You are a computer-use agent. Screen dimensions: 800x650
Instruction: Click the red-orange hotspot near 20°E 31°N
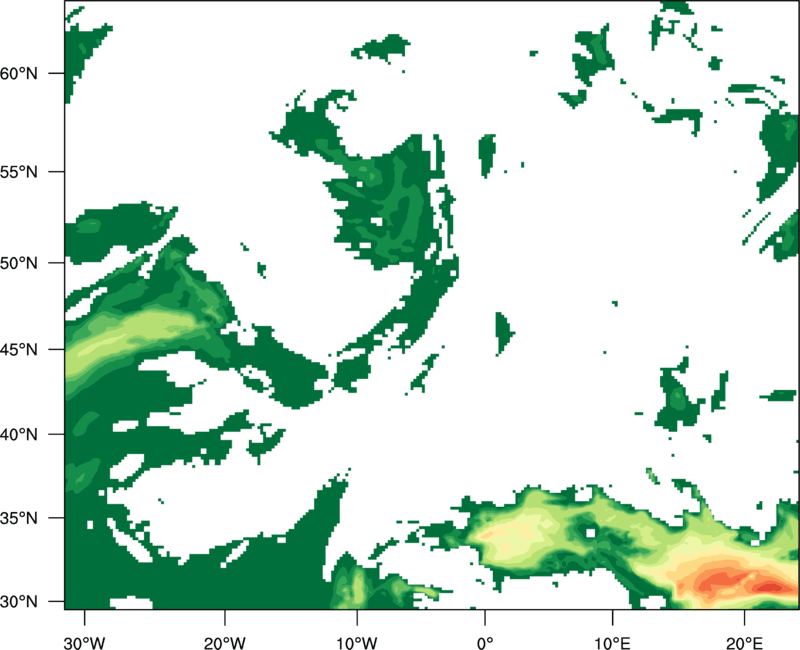725,580
